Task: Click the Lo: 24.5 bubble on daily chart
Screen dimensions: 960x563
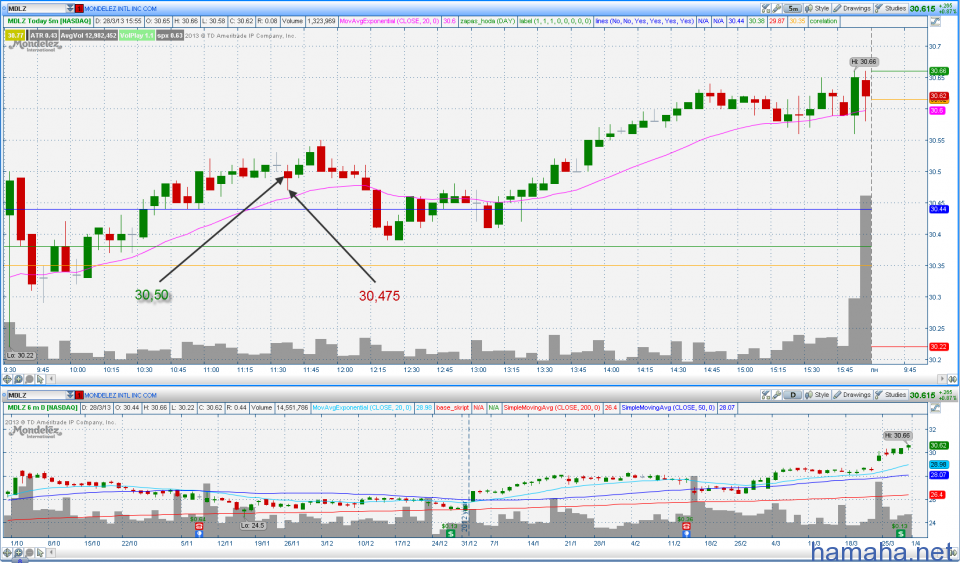Action: [252, 526]
